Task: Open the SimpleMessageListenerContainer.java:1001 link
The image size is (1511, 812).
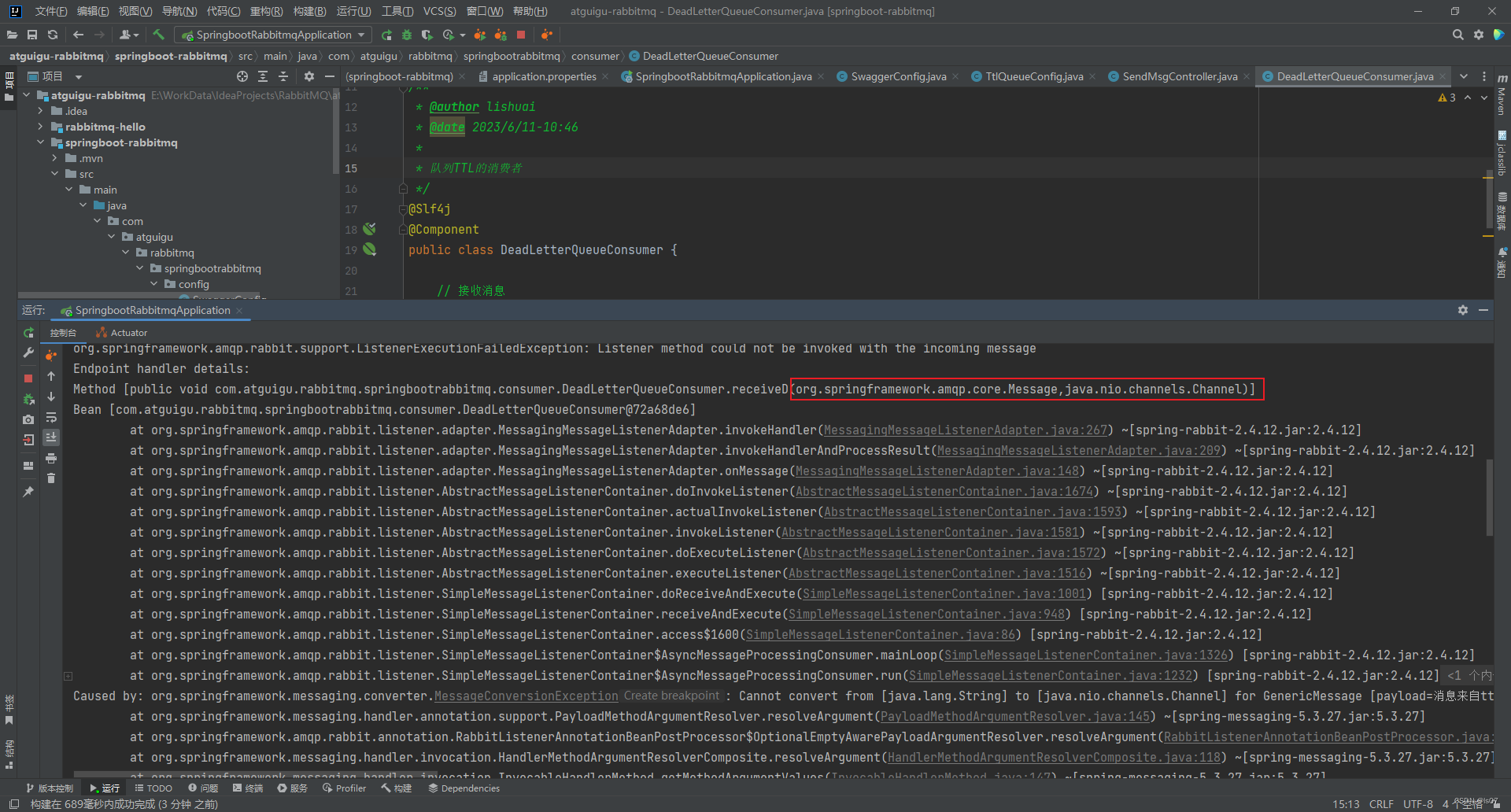Action: click(x=944, y=594)
